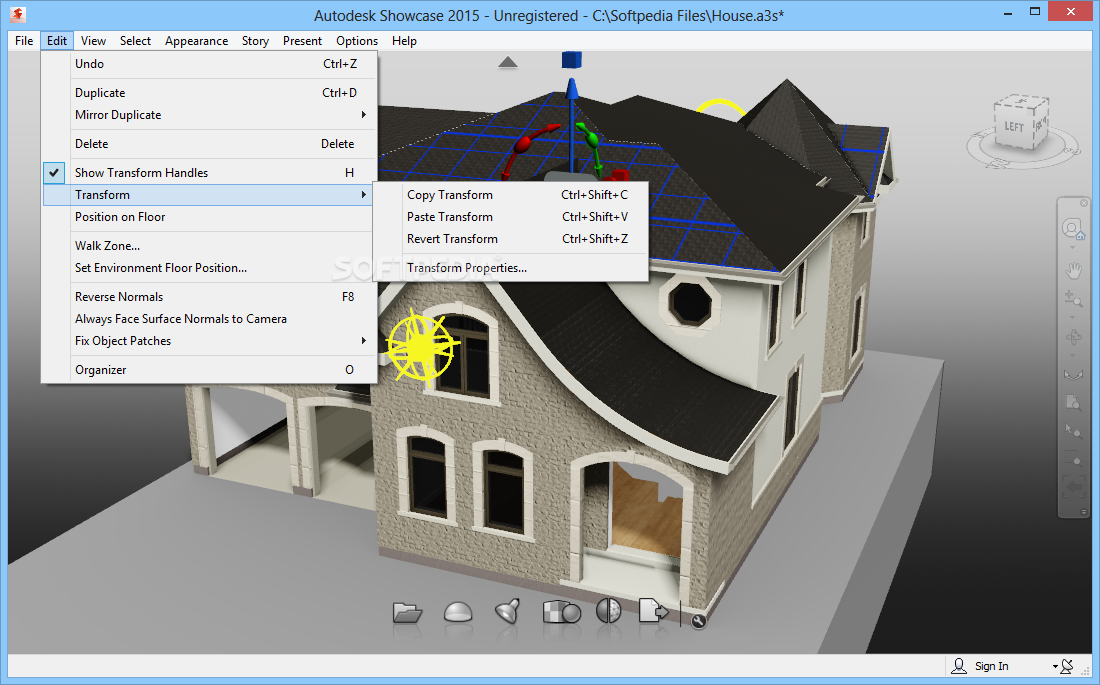Choose Walk Zone... entry

(210, 246)
